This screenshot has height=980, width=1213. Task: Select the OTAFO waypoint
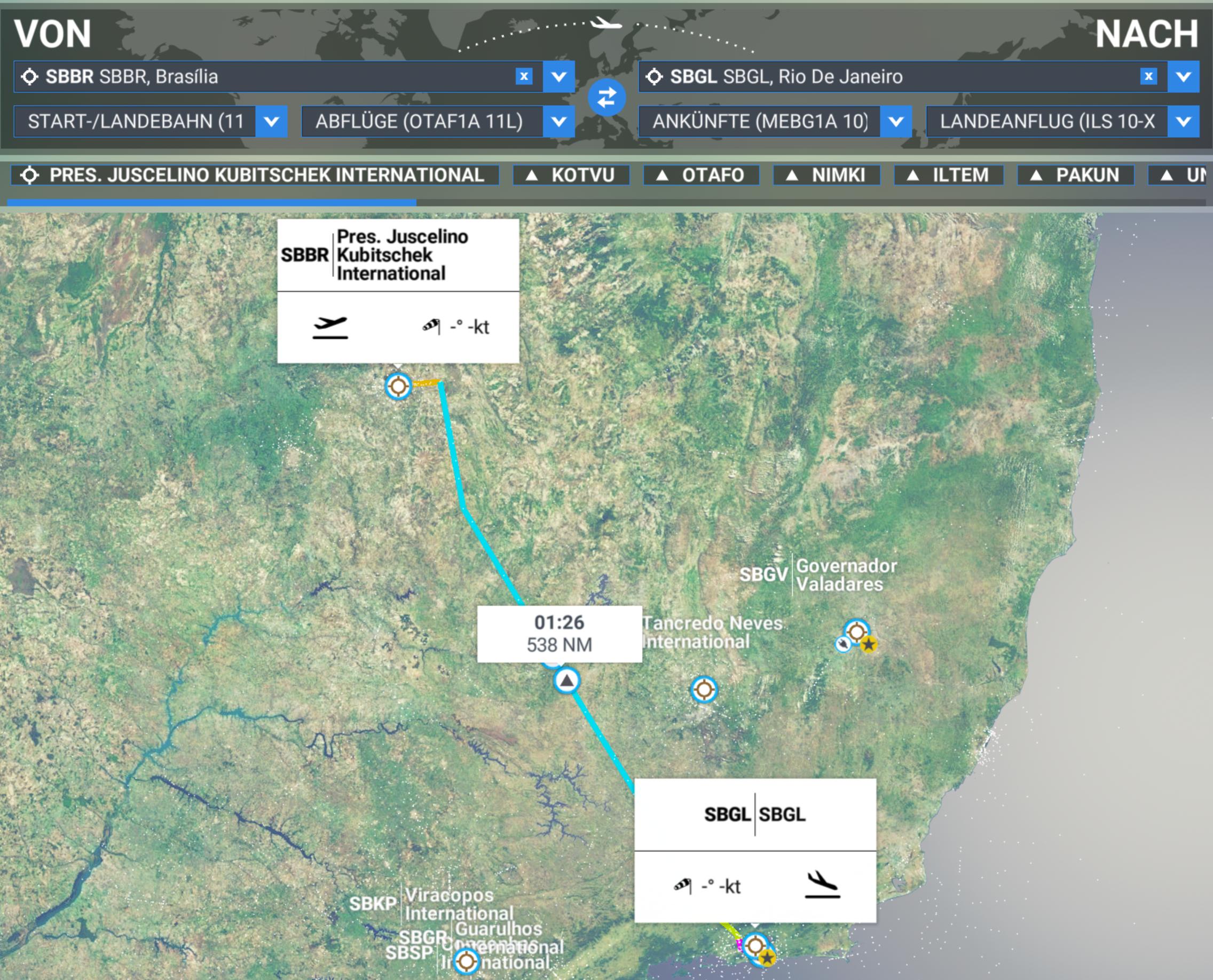point(701,175)
